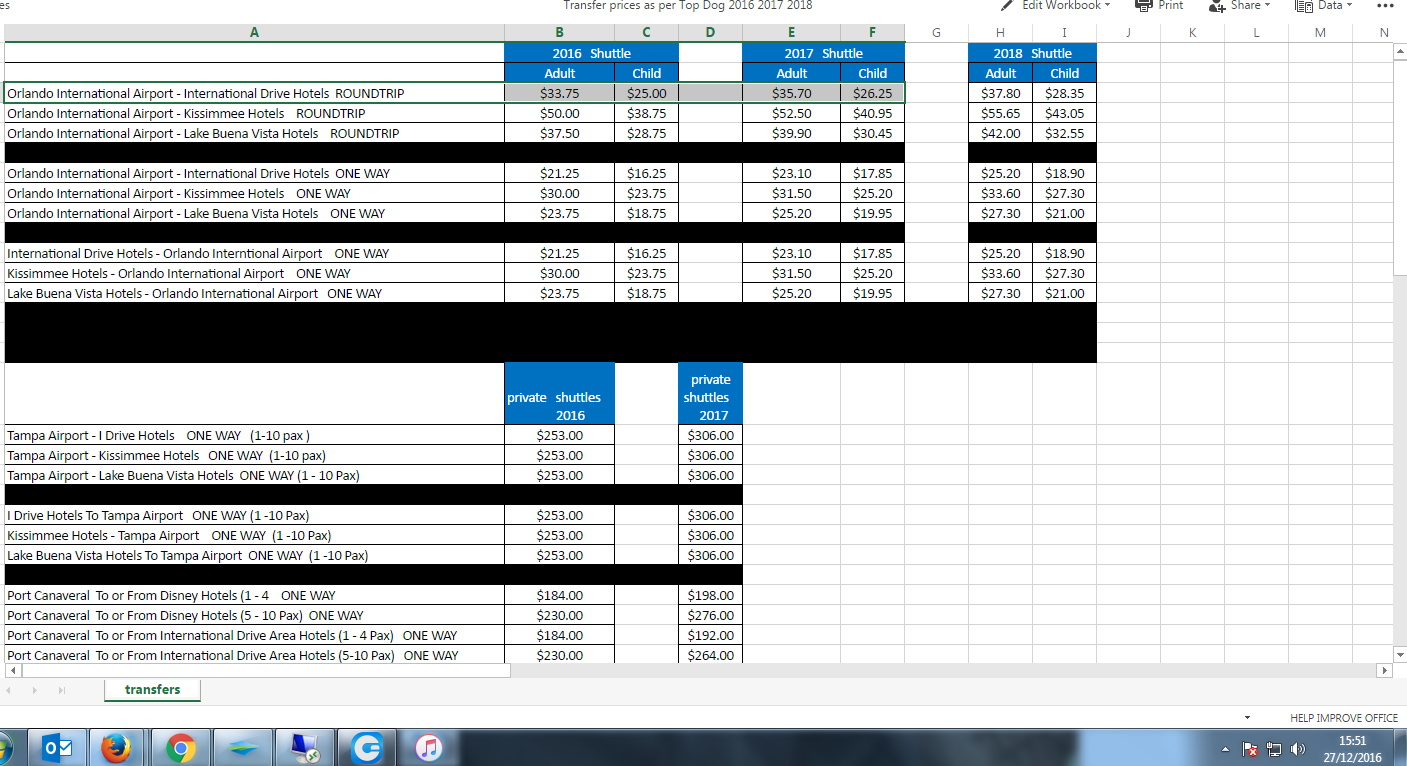Select the '2016 Shuttle' header cell
This screenshot has width=1407, height=766.
(x=592, y=53)
